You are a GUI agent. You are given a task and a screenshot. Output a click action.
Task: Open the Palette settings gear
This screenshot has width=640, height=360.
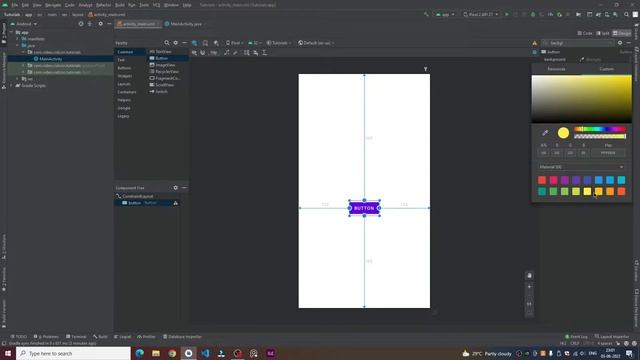click(x=176, y=43)
